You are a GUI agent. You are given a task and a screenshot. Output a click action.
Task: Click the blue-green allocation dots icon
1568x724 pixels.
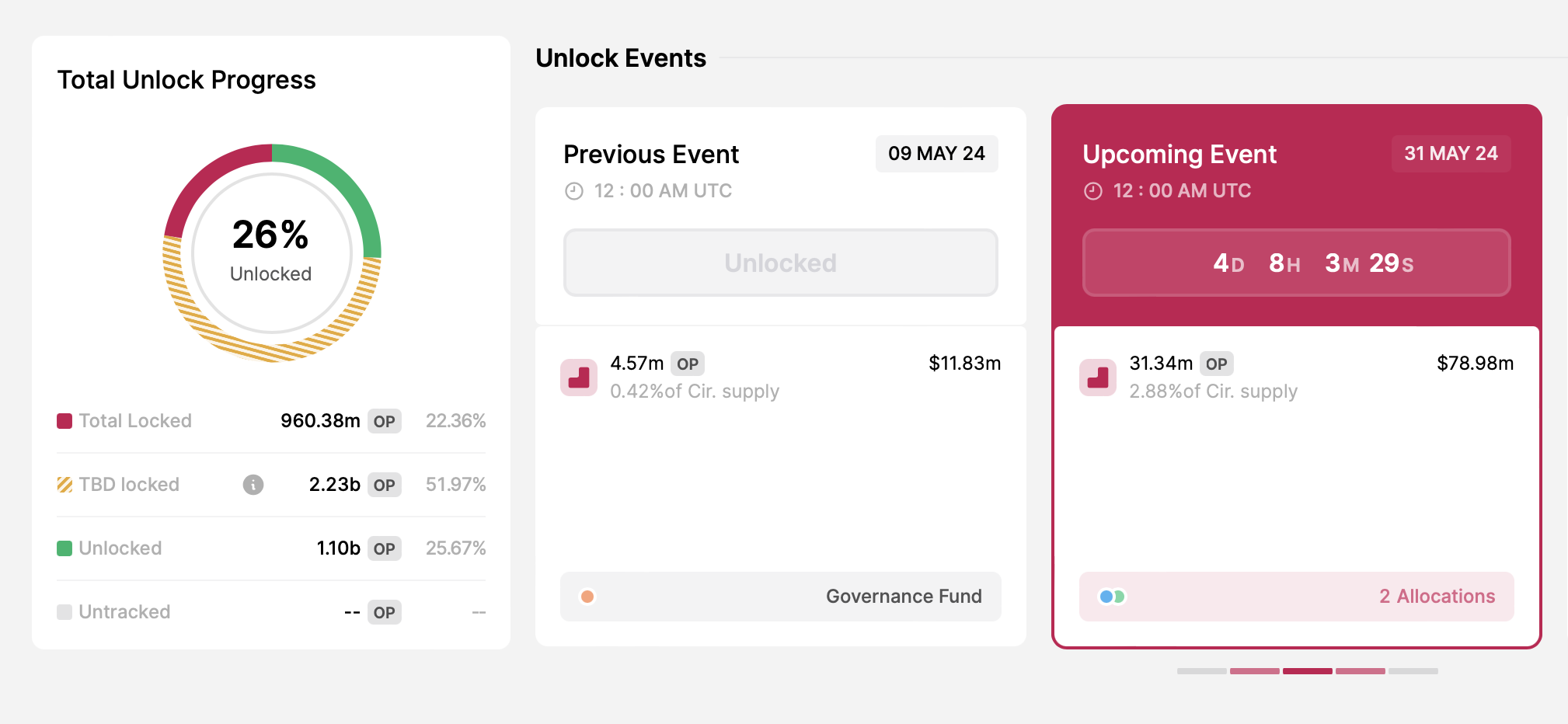[x=1112, y=597]
